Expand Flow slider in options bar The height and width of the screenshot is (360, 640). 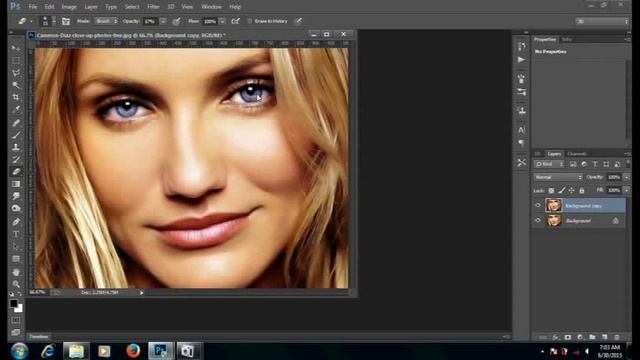pos(222,21)
